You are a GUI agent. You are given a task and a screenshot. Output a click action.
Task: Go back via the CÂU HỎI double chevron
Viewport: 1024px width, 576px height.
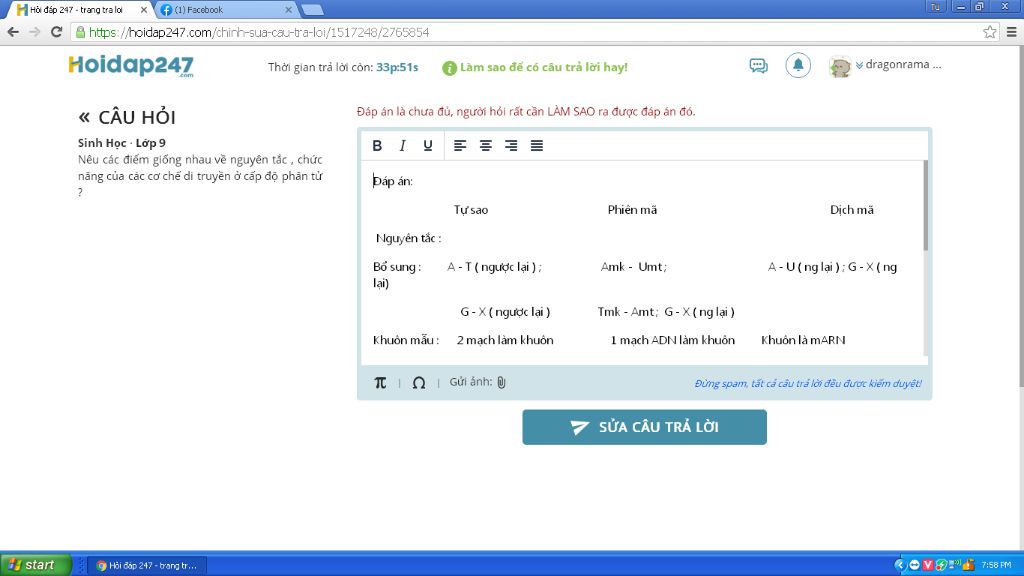pyautogui.click(x=84, y=118)
